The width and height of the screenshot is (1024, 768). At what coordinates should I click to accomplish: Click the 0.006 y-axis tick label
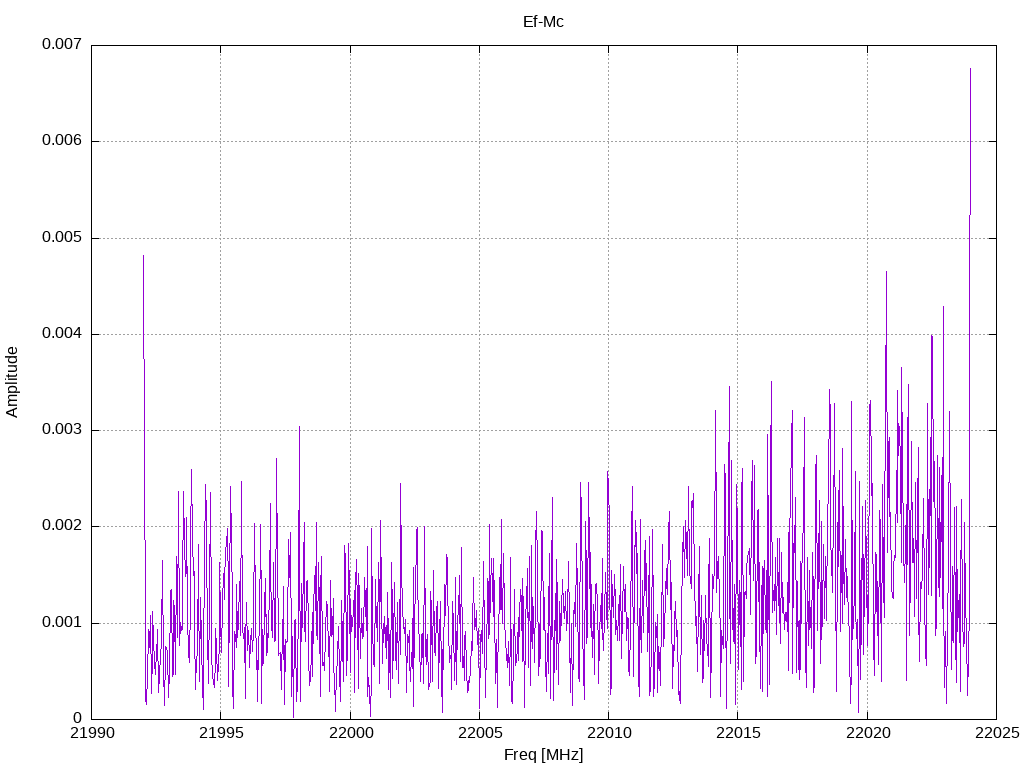pos(61,141)
